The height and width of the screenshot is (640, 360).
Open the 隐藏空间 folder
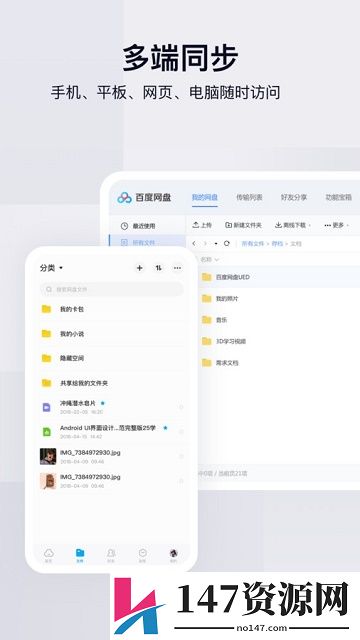click(x=111, y=358)
